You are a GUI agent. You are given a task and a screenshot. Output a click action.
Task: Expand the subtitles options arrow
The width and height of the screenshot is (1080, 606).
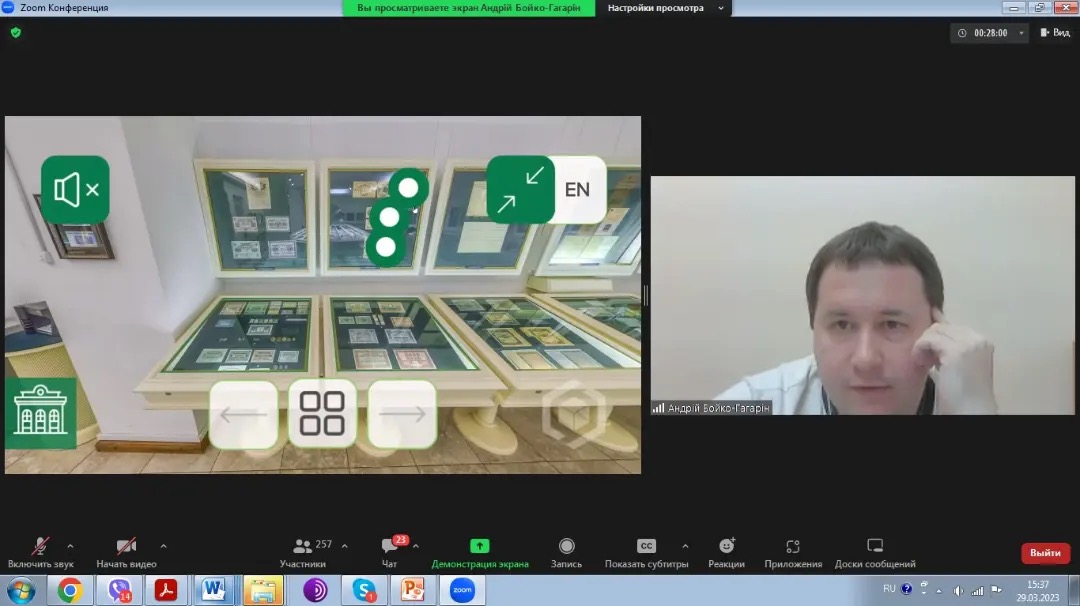[685, 546]
